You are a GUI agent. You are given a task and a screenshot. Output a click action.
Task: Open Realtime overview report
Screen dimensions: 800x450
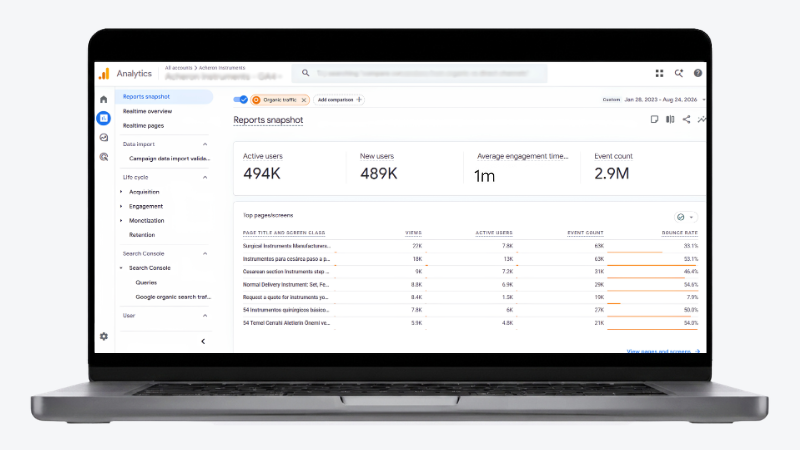[147, 111]
